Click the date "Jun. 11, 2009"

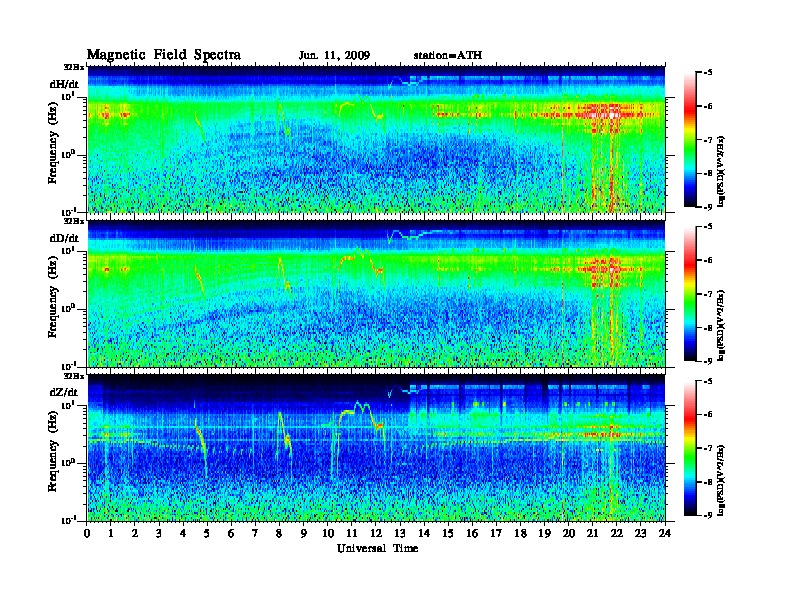(x=334, y=56)
